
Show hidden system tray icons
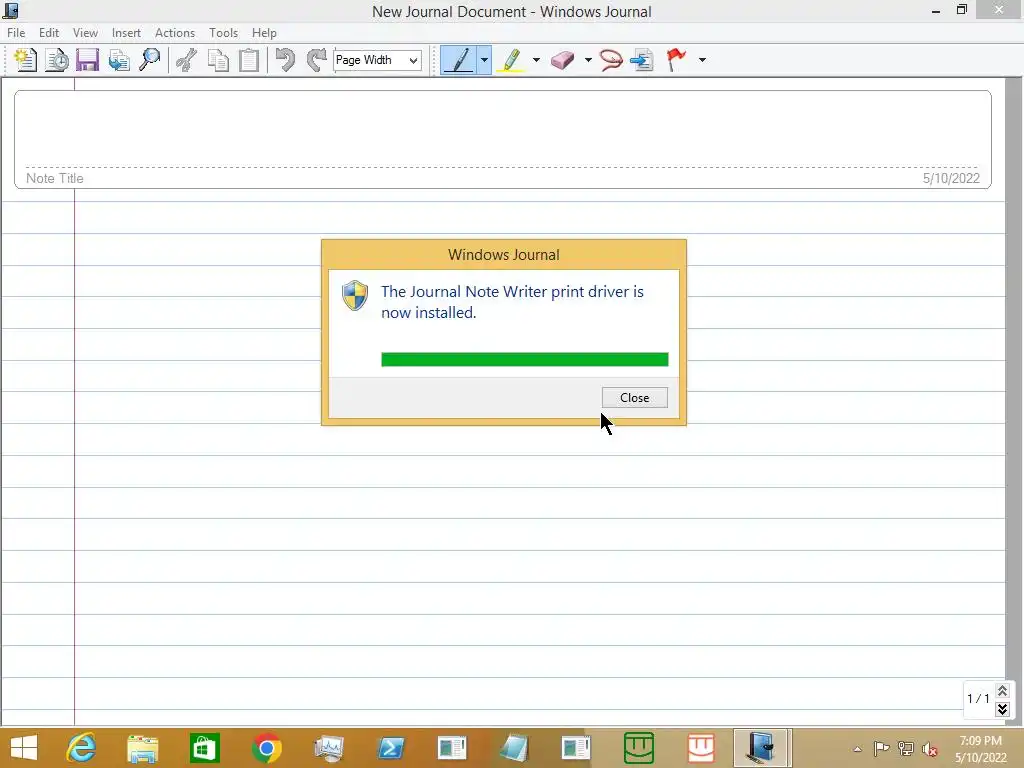(x=857, y=749)
